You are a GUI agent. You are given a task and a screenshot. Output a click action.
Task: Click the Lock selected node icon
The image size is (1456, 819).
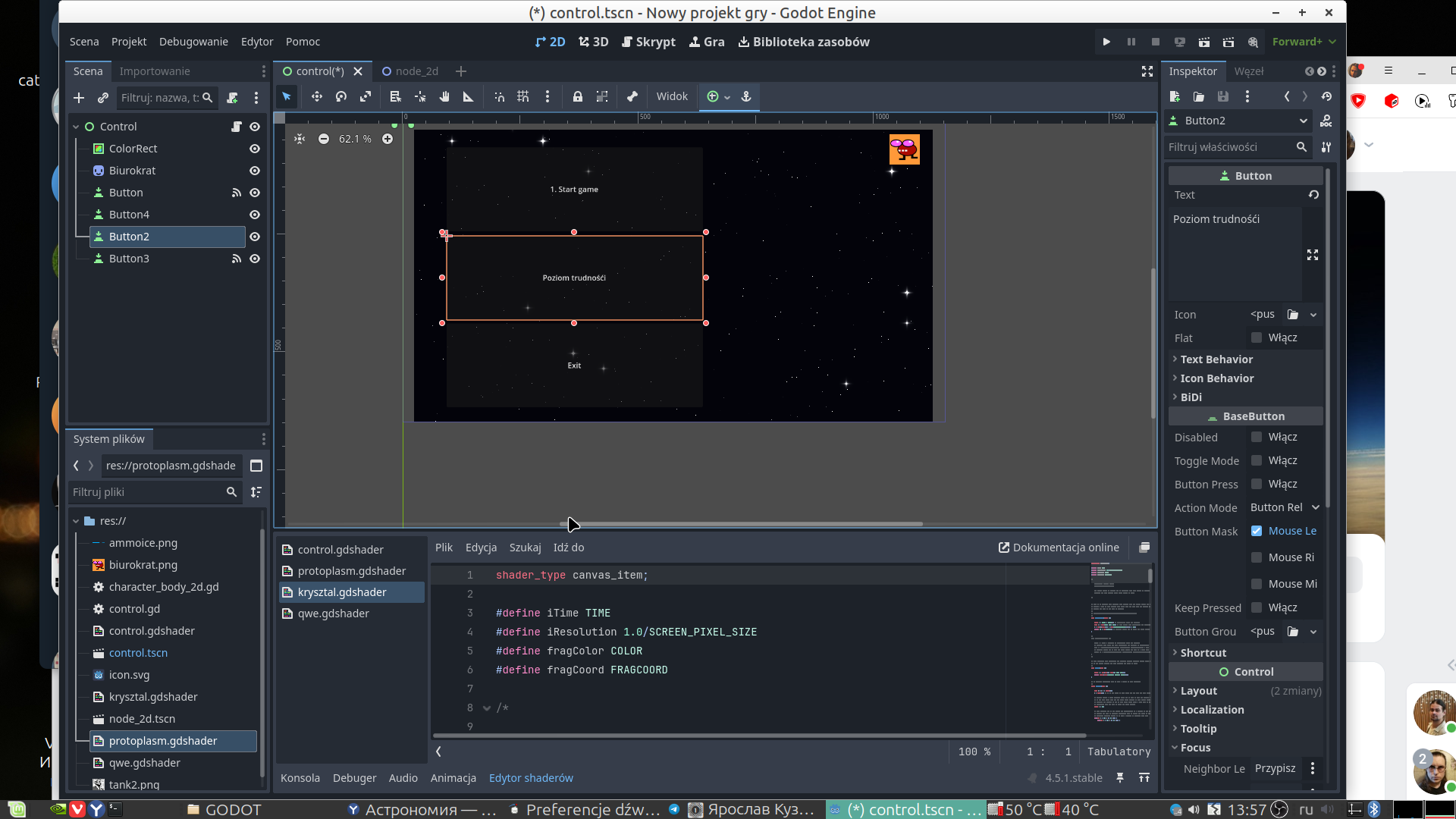tap(577, 96)
